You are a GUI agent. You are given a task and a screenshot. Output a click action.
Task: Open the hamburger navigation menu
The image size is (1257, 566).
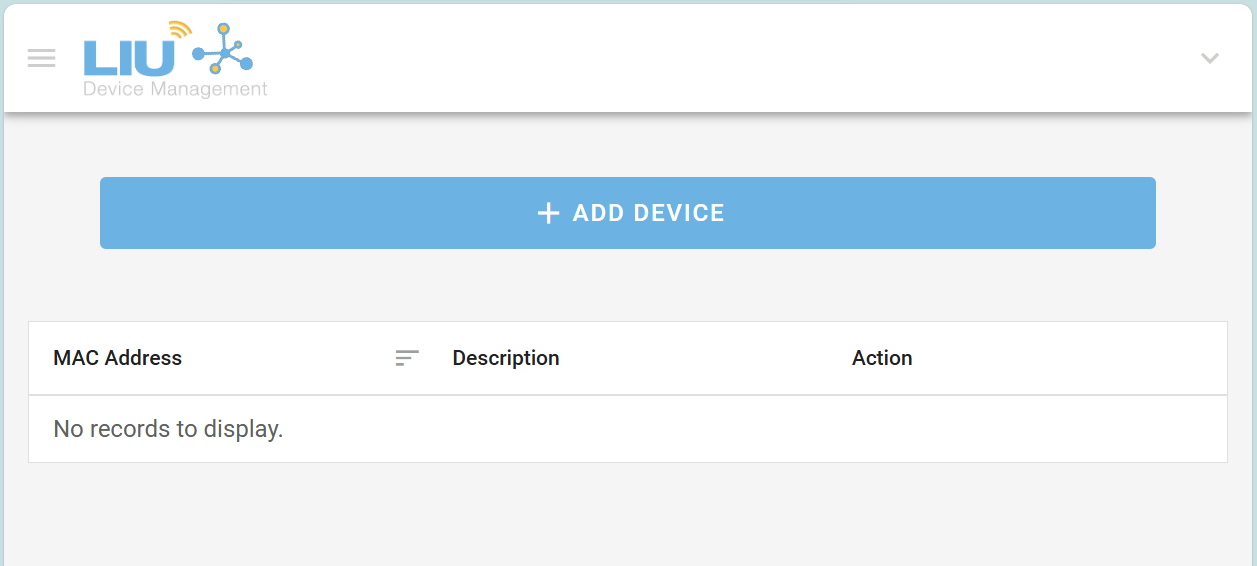pyautogui.click(x=41, y=58)
